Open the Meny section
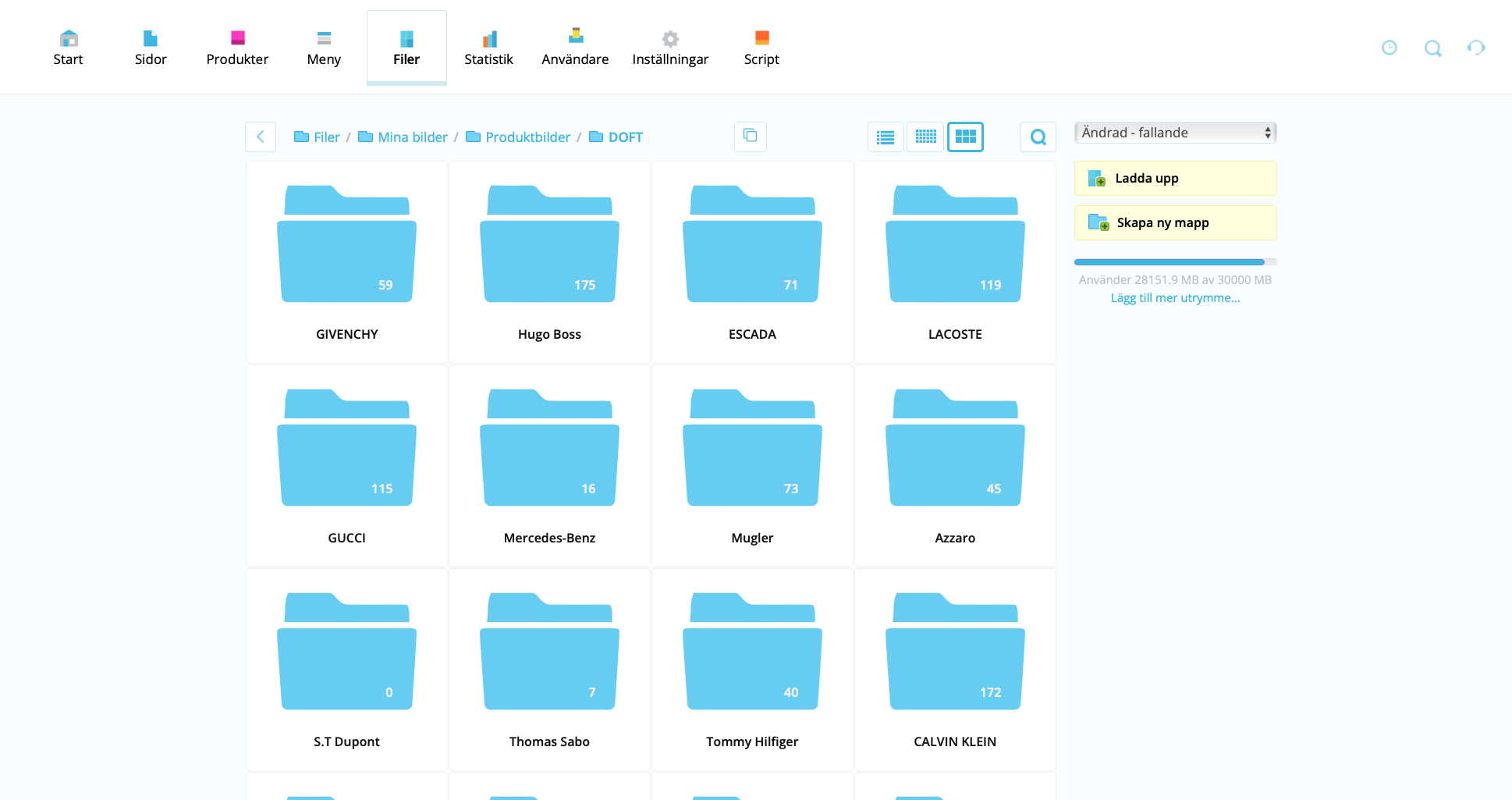This screenshot has height=800, width=1512. pos(324,48)
